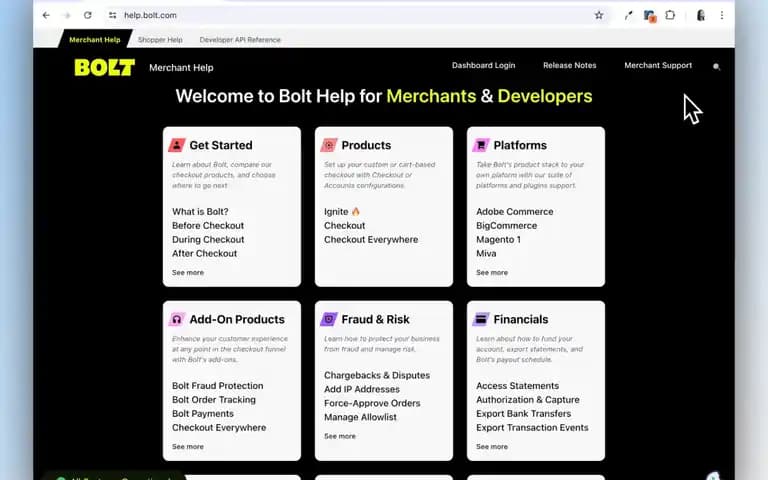Open the Export Bank Transfers link
The width and height of the screenshot is (768, 480).
point(523,413)
